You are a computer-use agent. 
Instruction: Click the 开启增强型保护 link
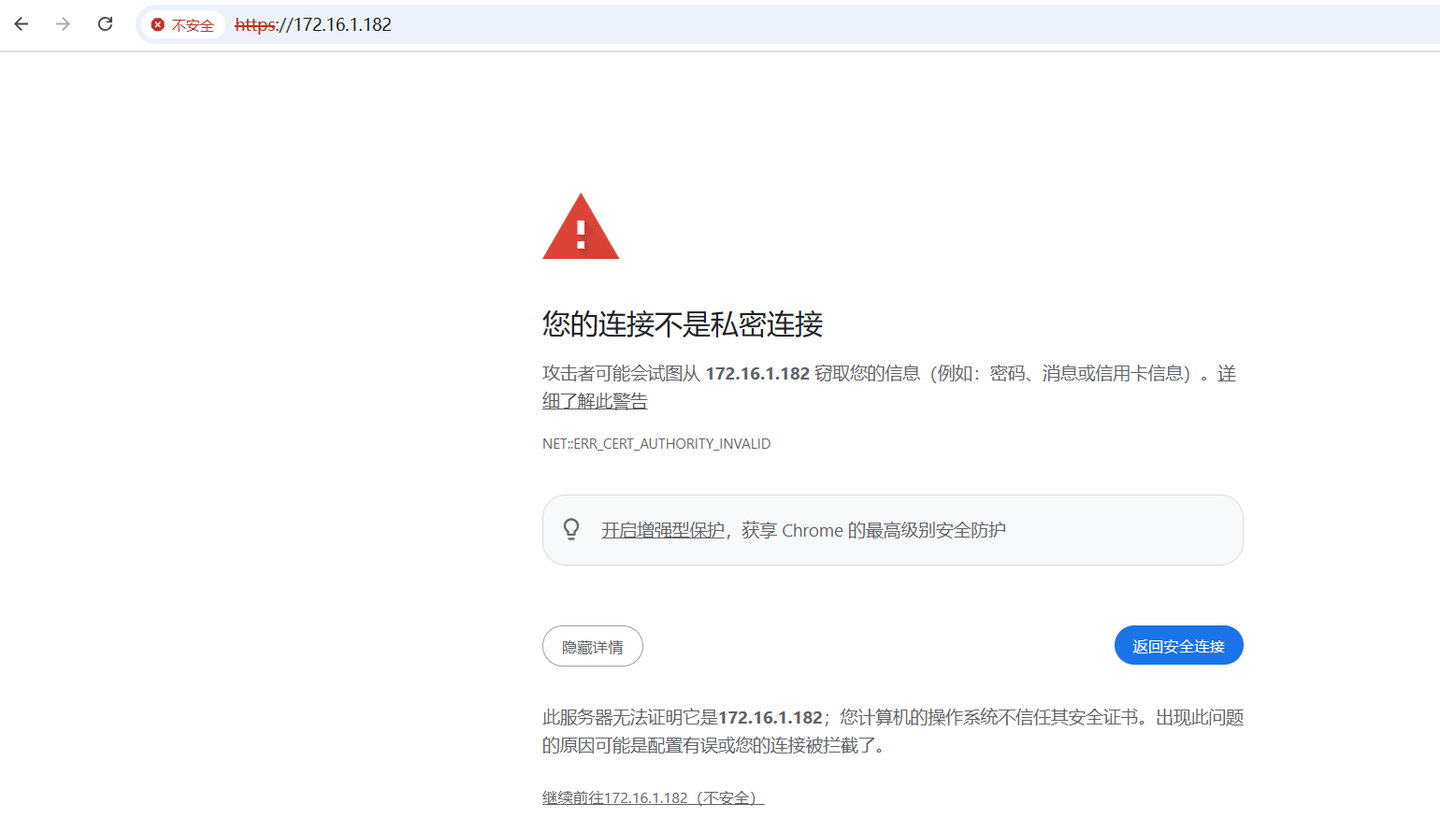coord(663,530)
